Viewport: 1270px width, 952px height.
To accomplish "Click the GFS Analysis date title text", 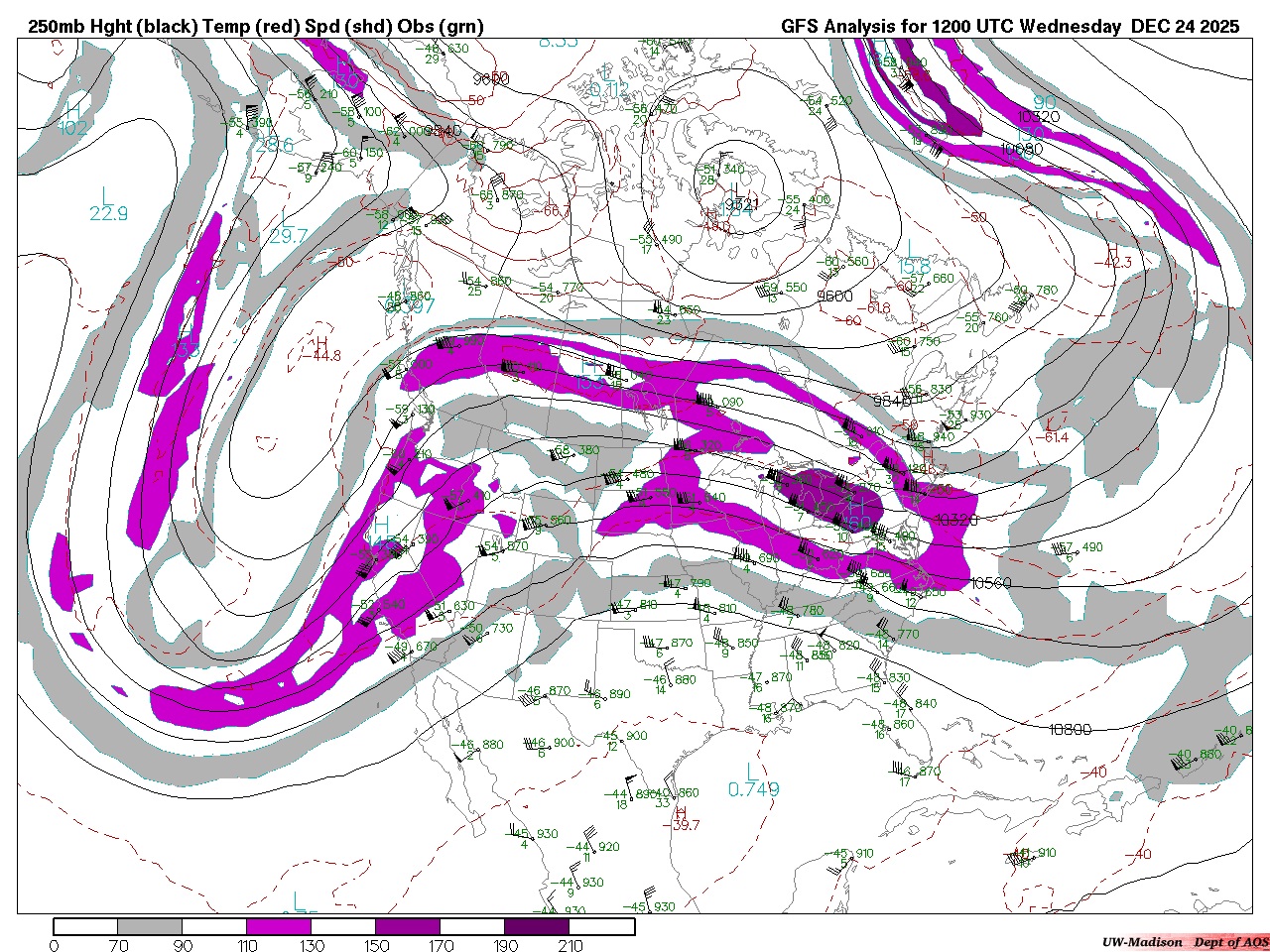I will (x=1009, y=27).
